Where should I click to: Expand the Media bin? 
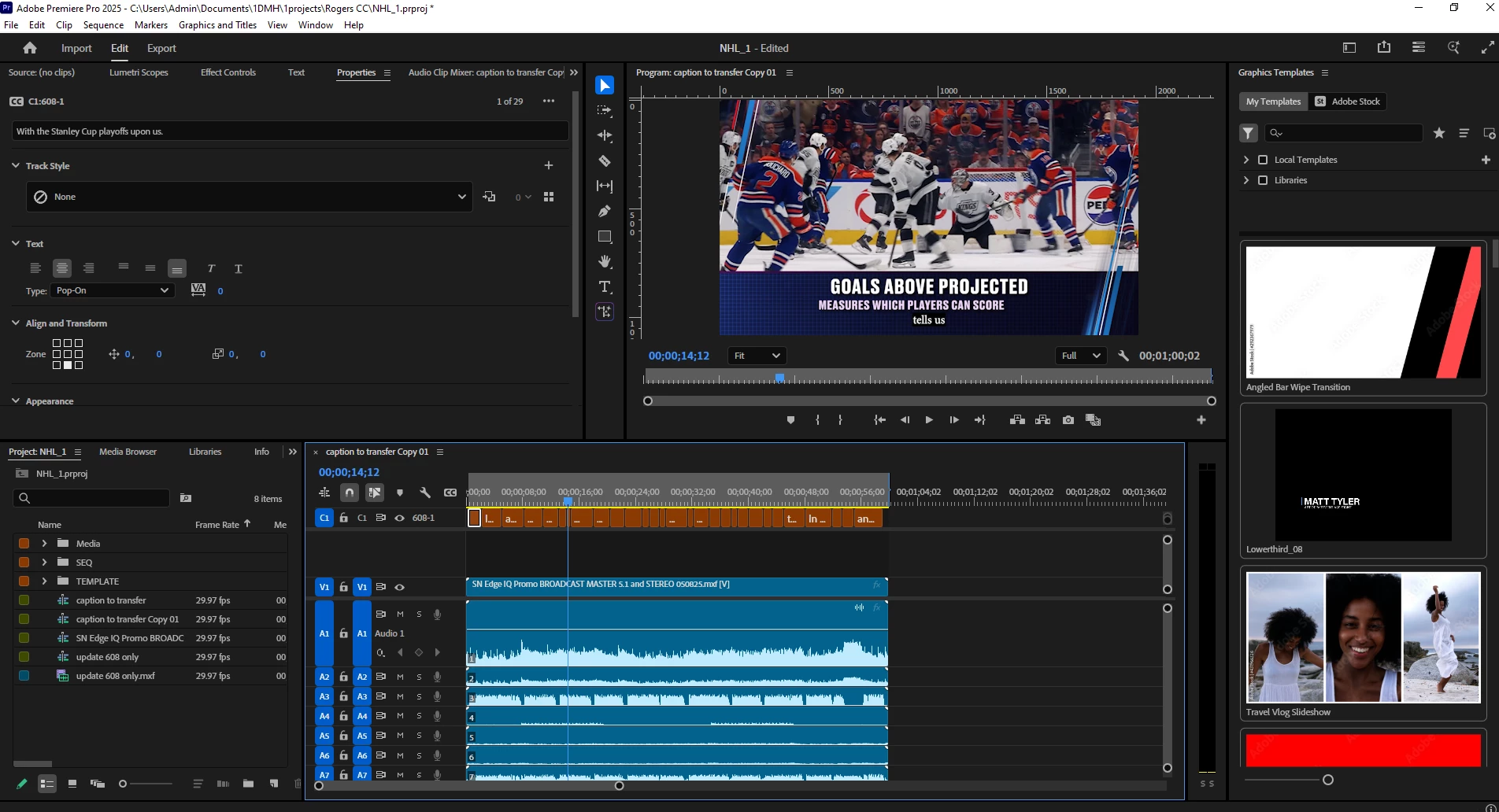(x=44, y=543)
